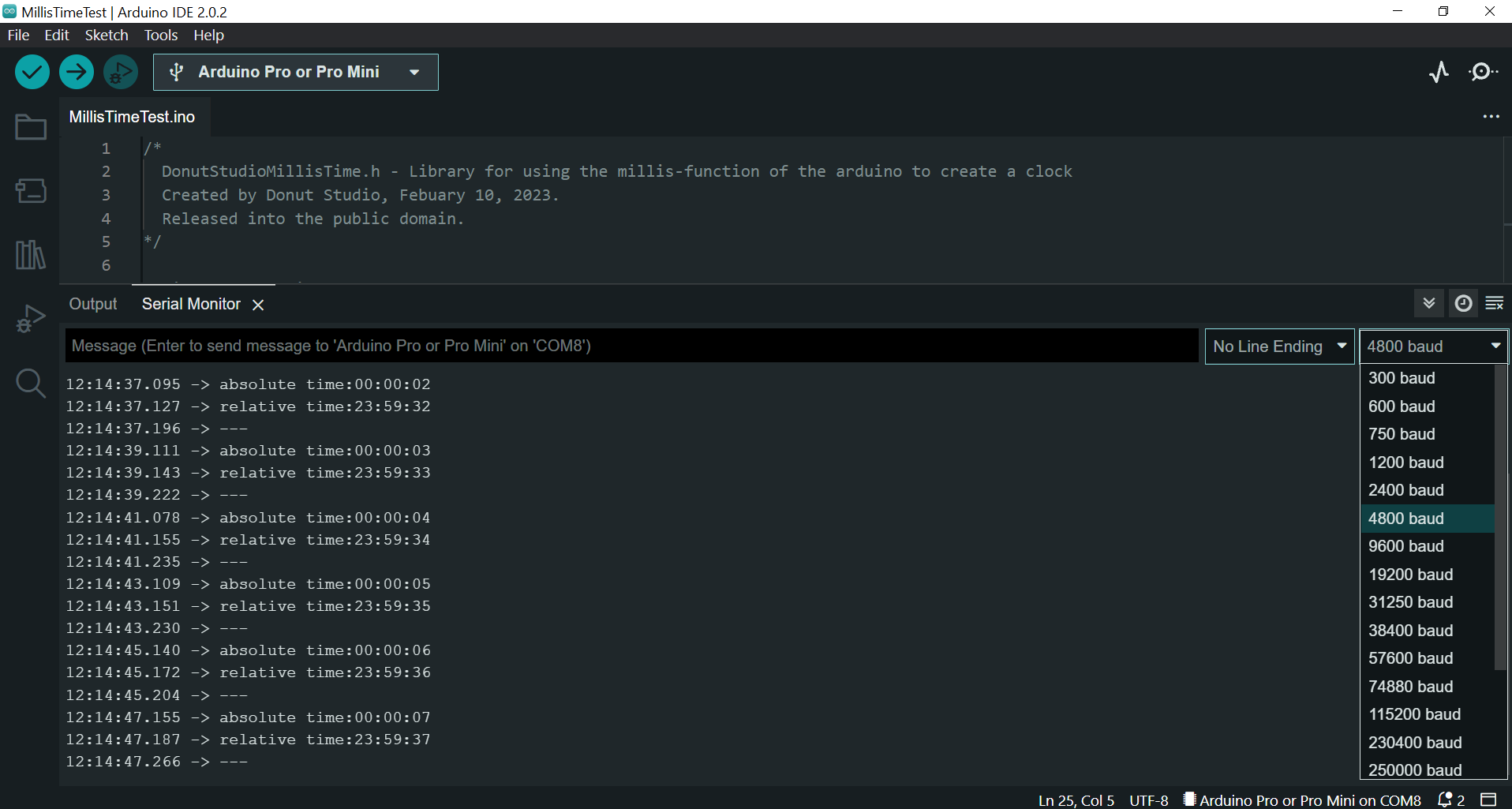Select the Serial Monitor tab
Image resolution: width=1512 pixels, height=809 pixels.
click(191, 305)
